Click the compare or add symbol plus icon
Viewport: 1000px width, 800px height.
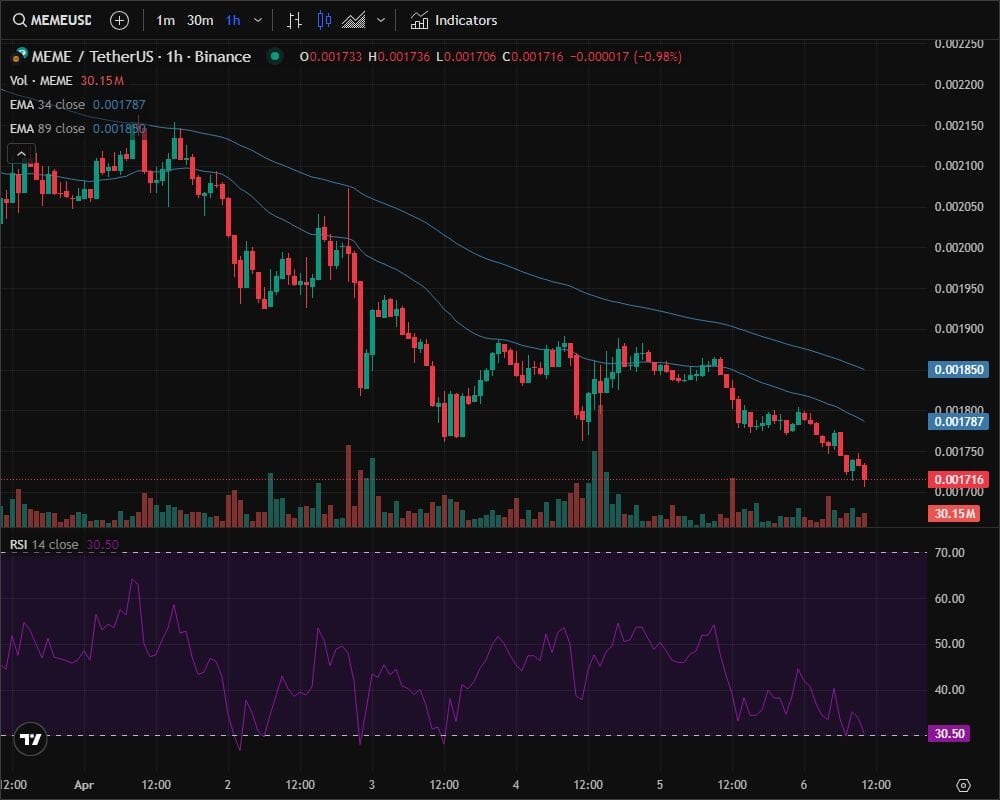(x=119, y=20)
